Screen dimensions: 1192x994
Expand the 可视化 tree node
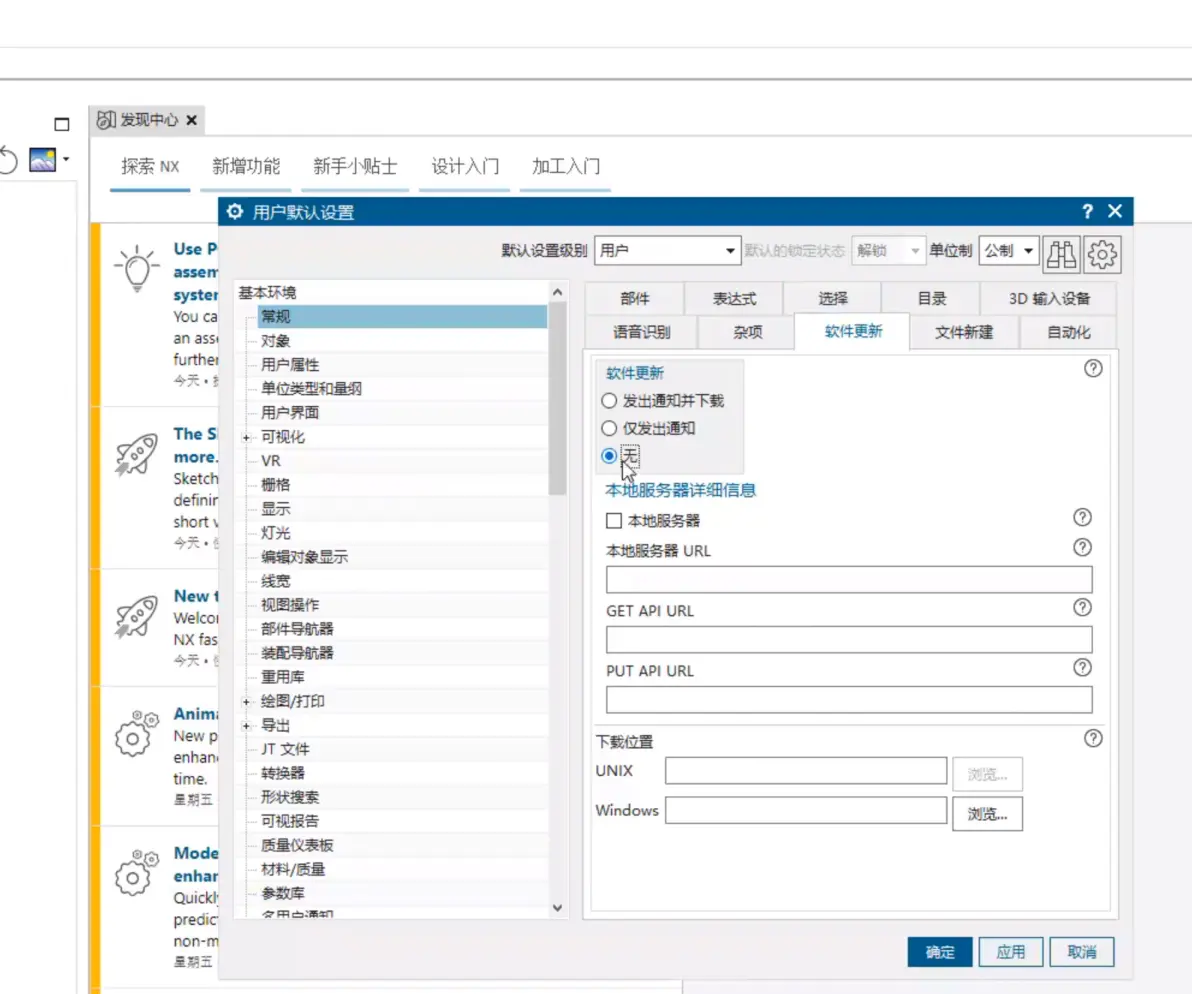[x=246, y=438]
